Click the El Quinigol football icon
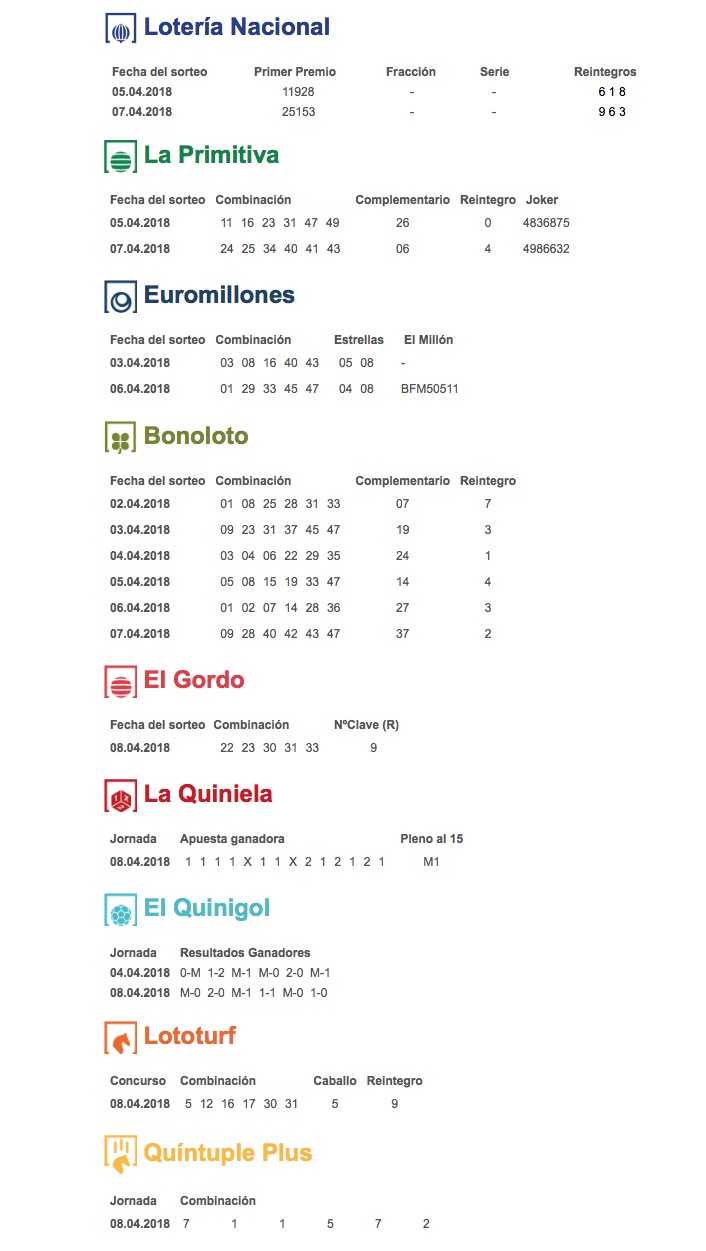 121,910
